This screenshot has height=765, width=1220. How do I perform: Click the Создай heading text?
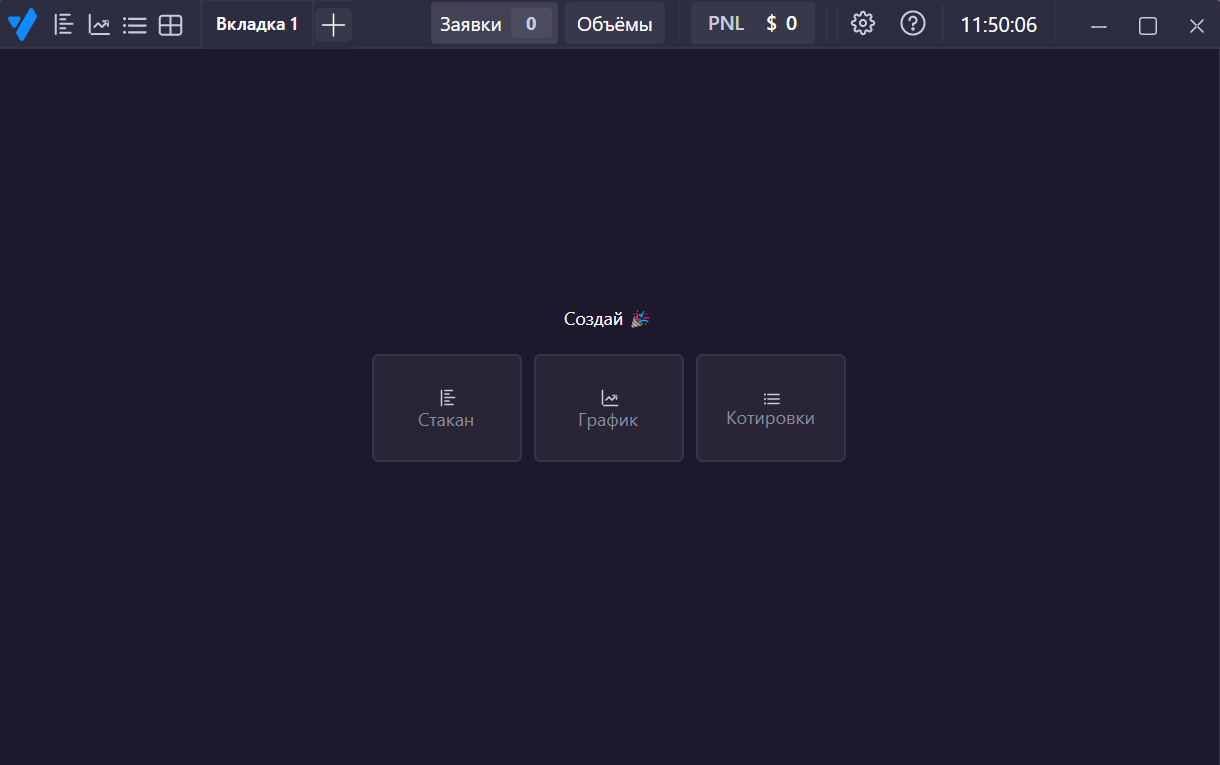pos(594,319)
